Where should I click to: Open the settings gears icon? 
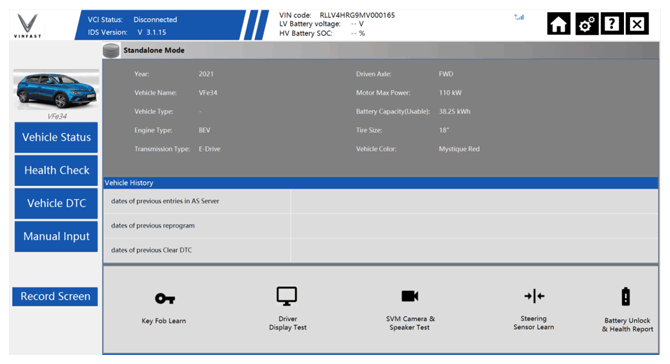coord(586,23)
